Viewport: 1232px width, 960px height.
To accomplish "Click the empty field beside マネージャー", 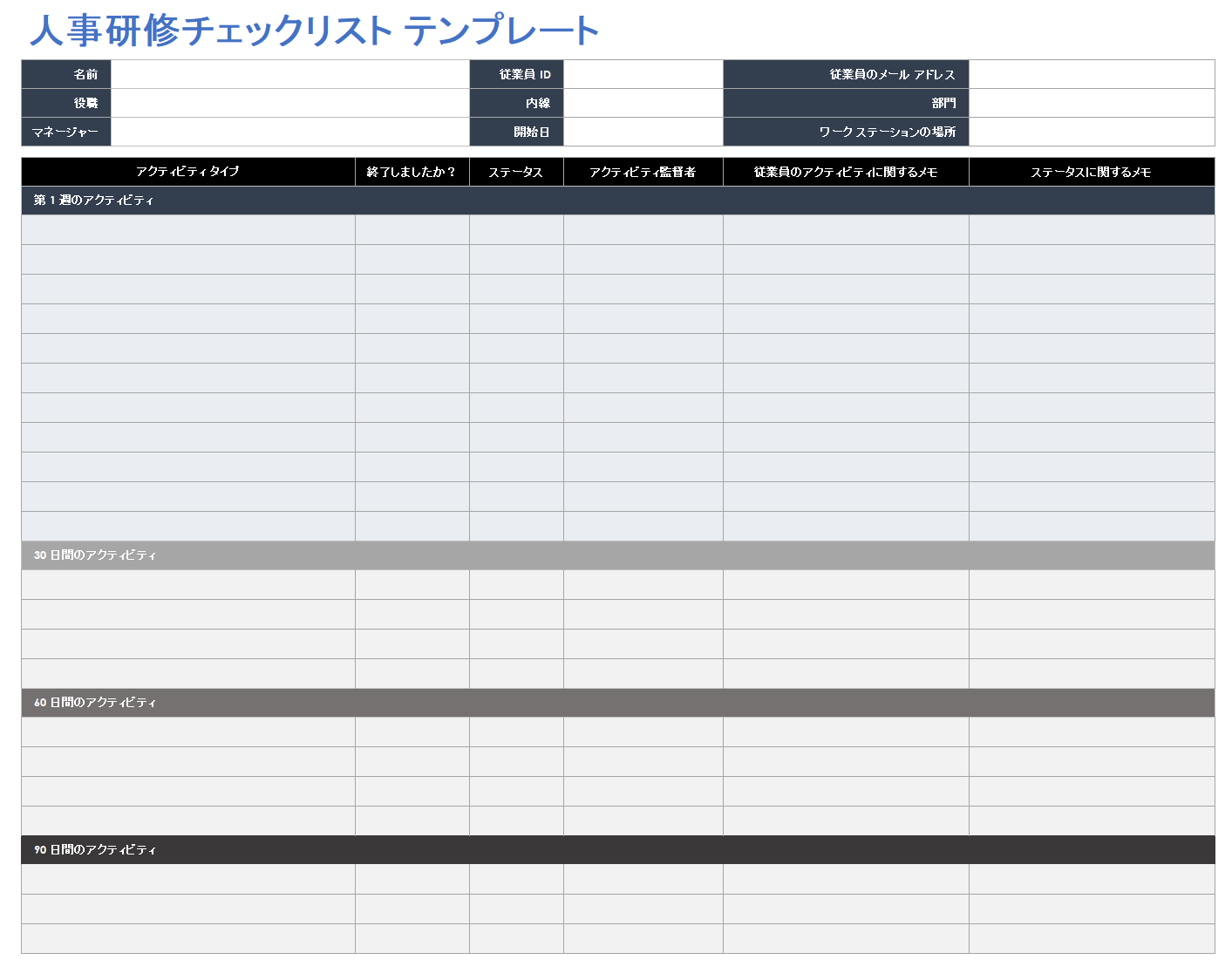I will click(290, 132).
